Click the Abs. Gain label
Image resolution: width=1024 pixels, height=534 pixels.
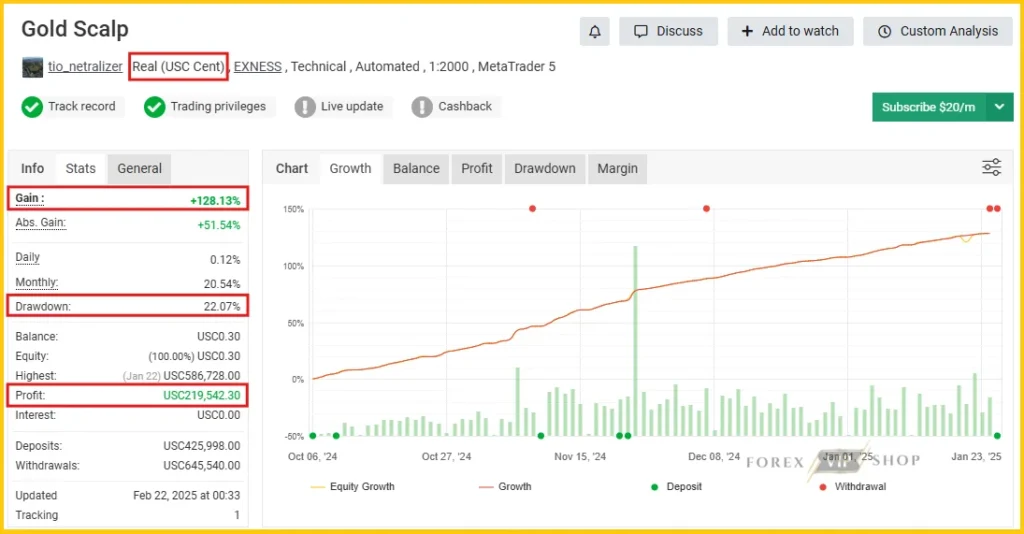tap(40, 223)
